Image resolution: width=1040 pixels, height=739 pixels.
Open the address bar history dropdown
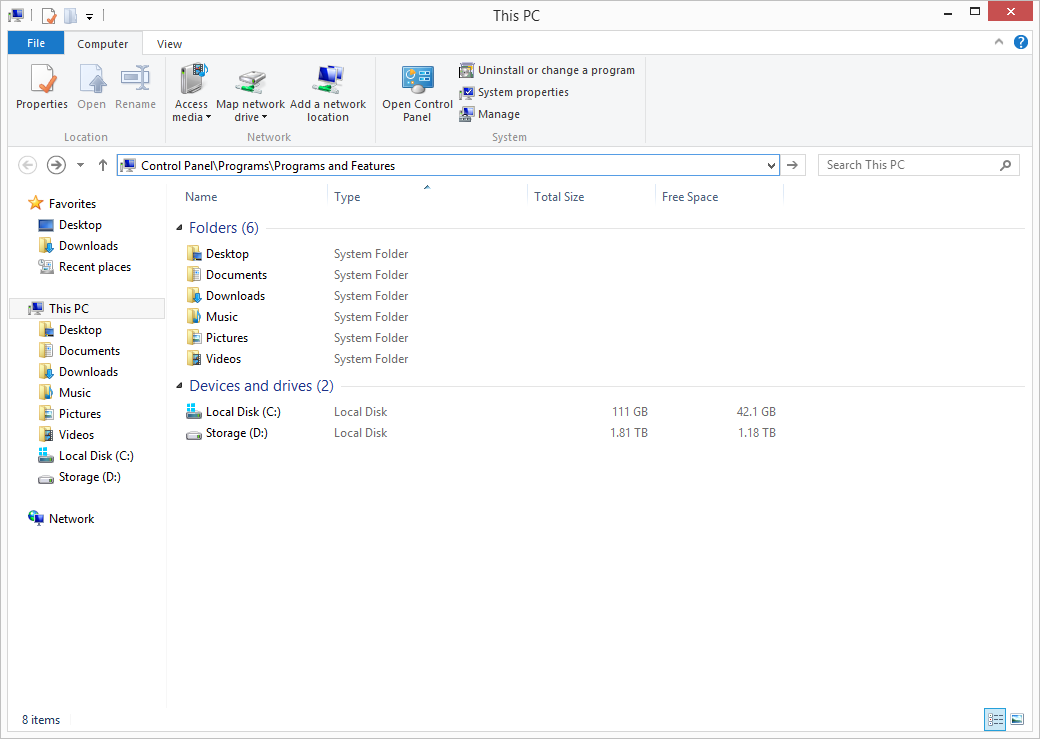point(770,165)
